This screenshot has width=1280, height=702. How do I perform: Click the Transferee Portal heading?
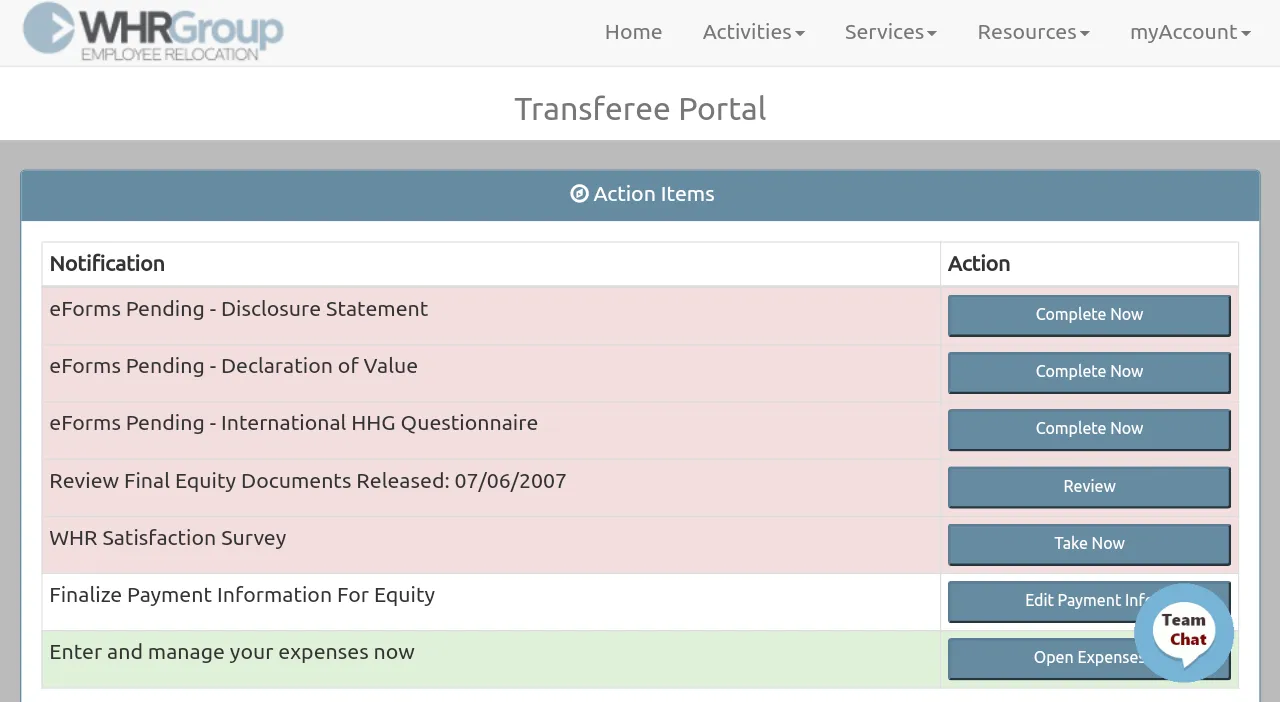[x=640, y=108]
